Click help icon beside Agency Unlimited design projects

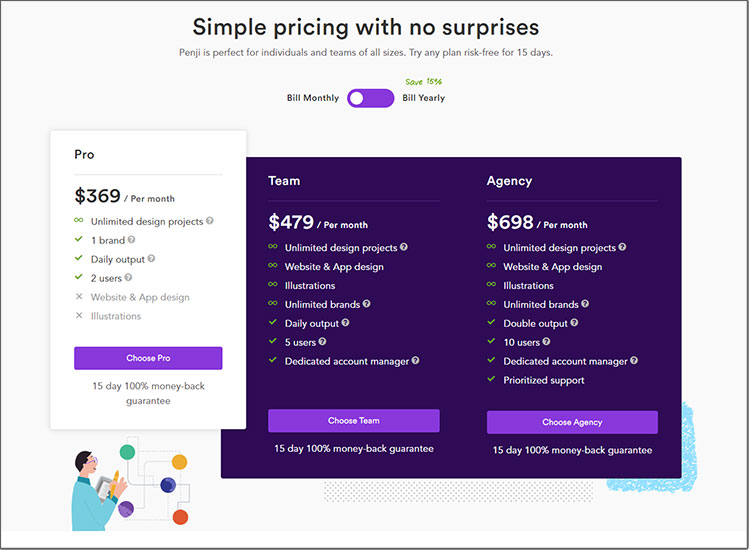[622, 247]
